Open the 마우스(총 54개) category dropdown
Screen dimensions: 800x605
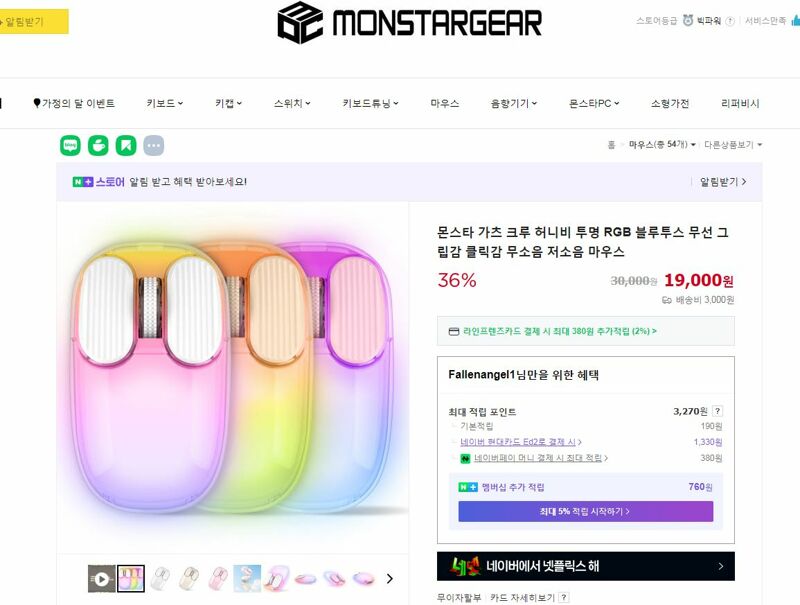[662, 145]
